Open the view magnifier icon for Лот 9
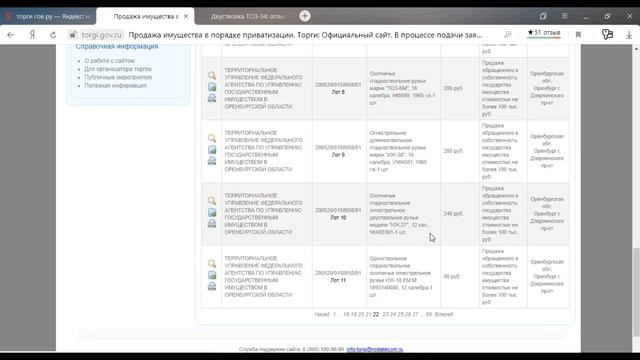This screenshot has height=360, width=640. (x=212, y=138)
